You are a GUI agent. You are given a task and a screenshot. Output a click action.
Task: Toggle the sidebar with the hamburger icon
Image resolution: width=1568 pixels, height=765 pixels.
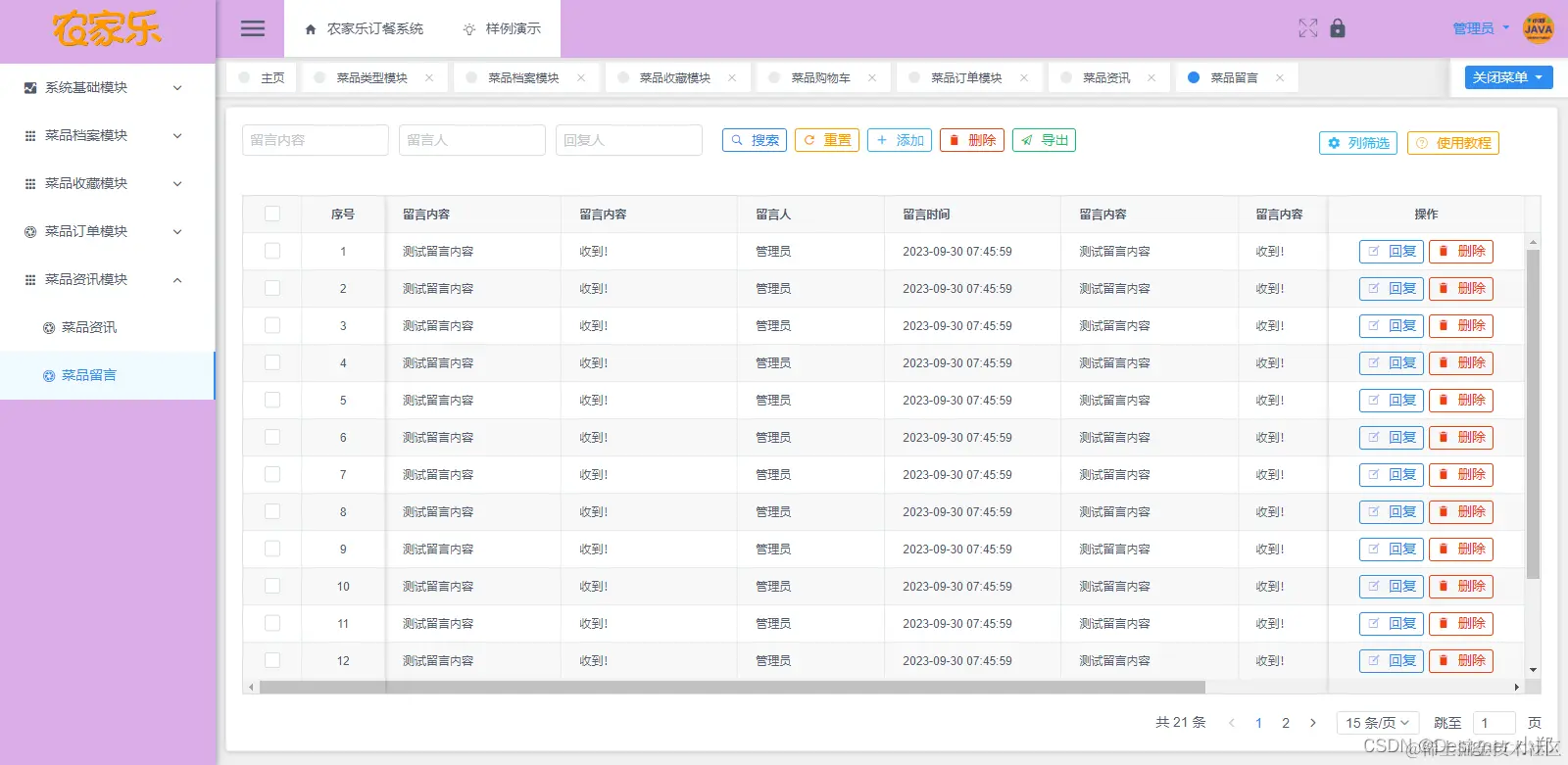[x=253, y=28]
